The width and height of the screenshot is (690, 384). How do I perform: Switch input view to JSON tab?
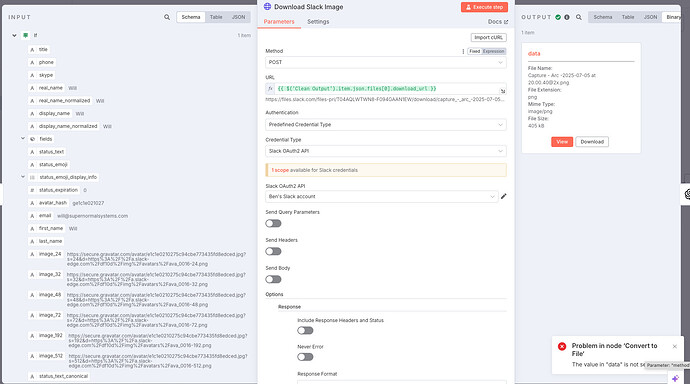point(239,17)
